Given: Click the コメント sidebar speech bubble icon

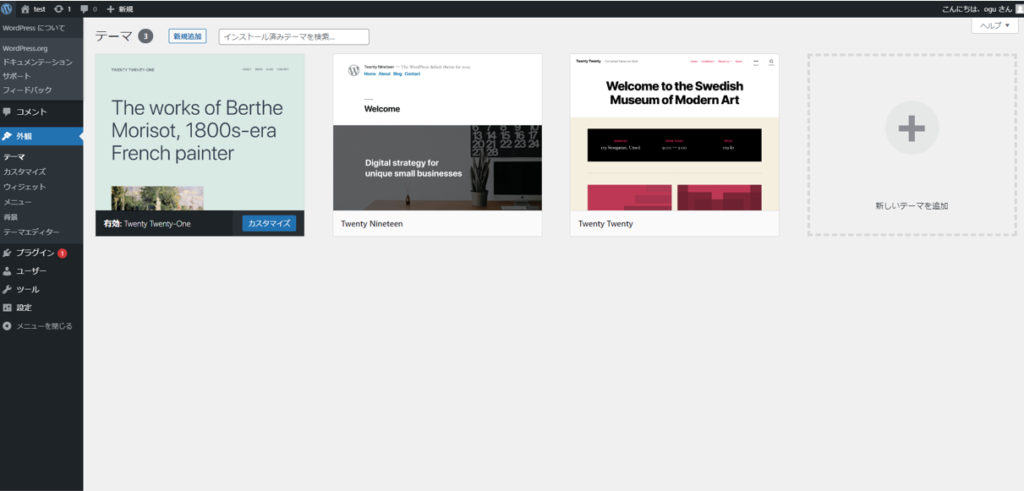Looking at the screenshot, I should tap(7, 112).
